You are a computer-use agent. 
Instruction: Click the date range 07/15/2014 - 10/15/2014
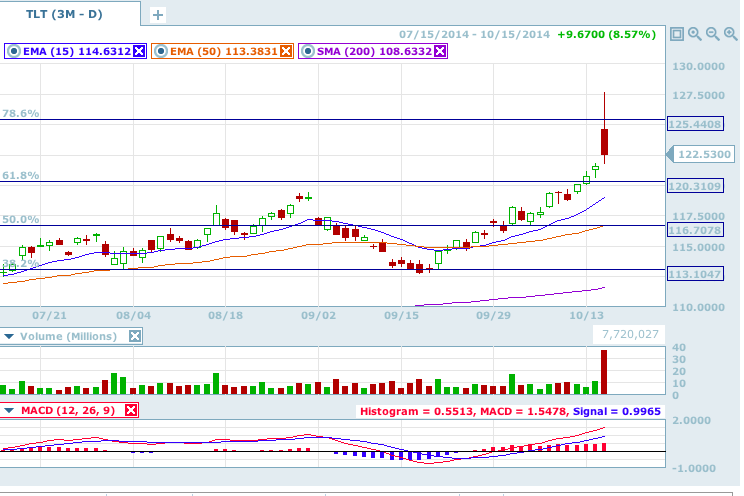[x=474, y=35]
